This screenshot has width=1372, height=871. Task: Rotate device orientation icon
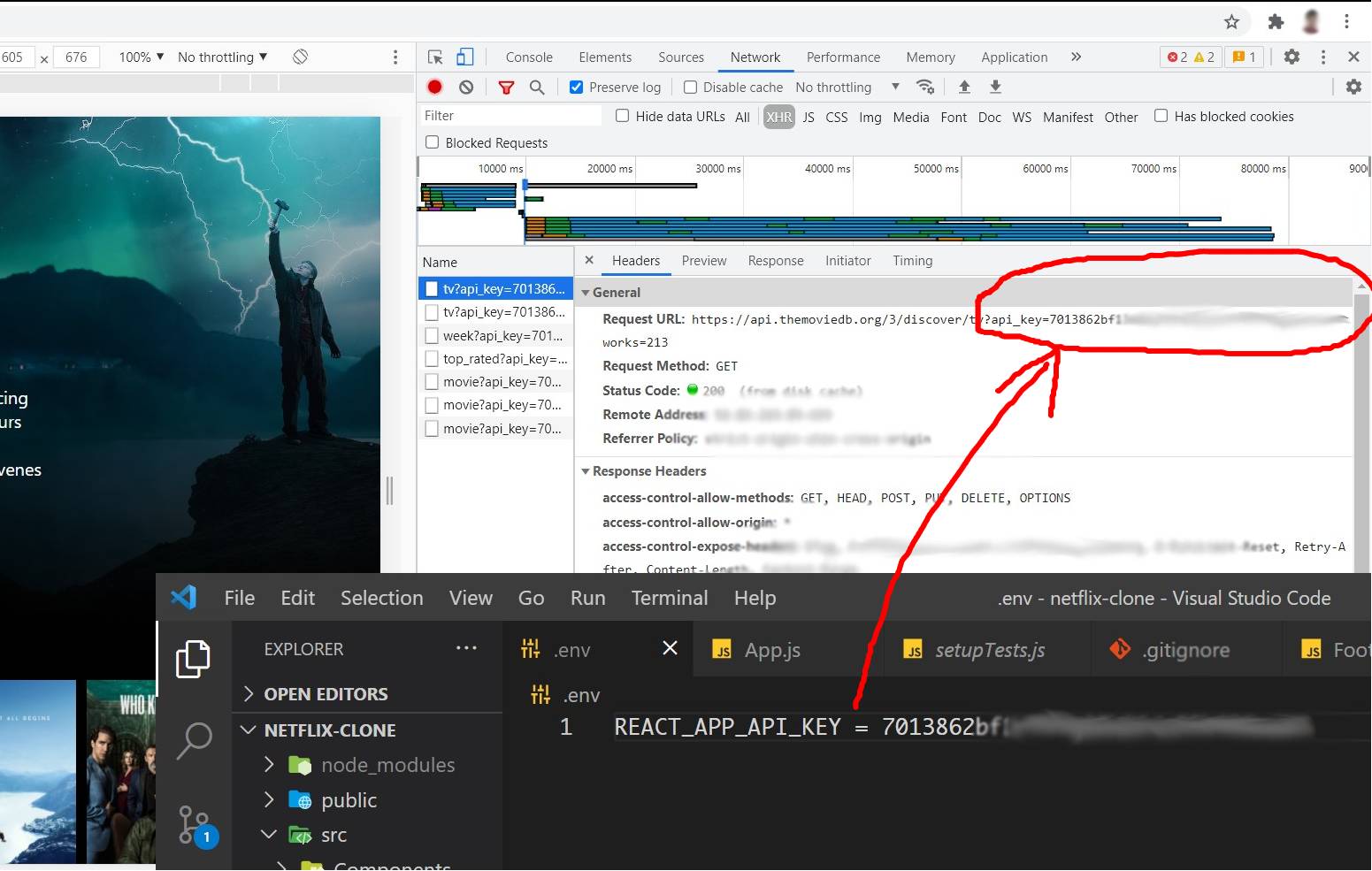(301, 57)
